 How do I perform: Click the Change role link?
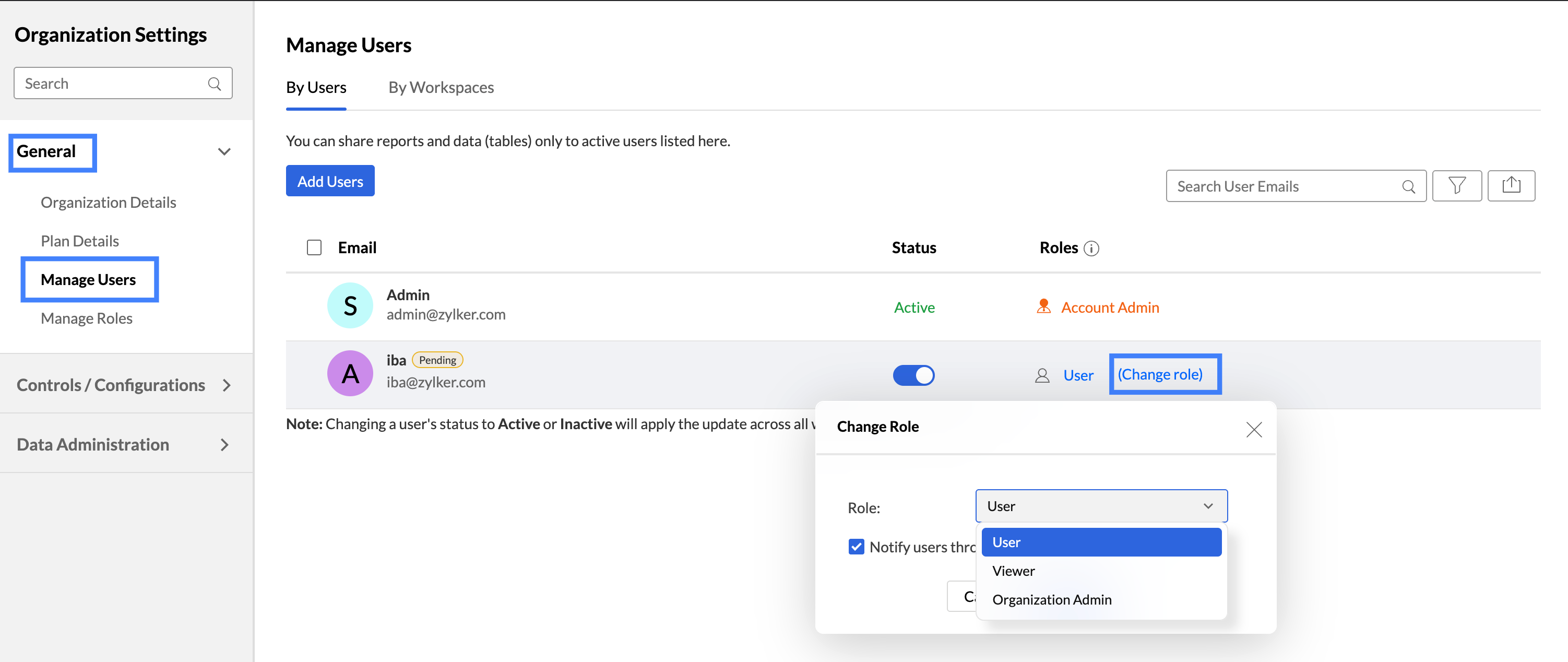pyautogui.click(x=1160, y=374)
